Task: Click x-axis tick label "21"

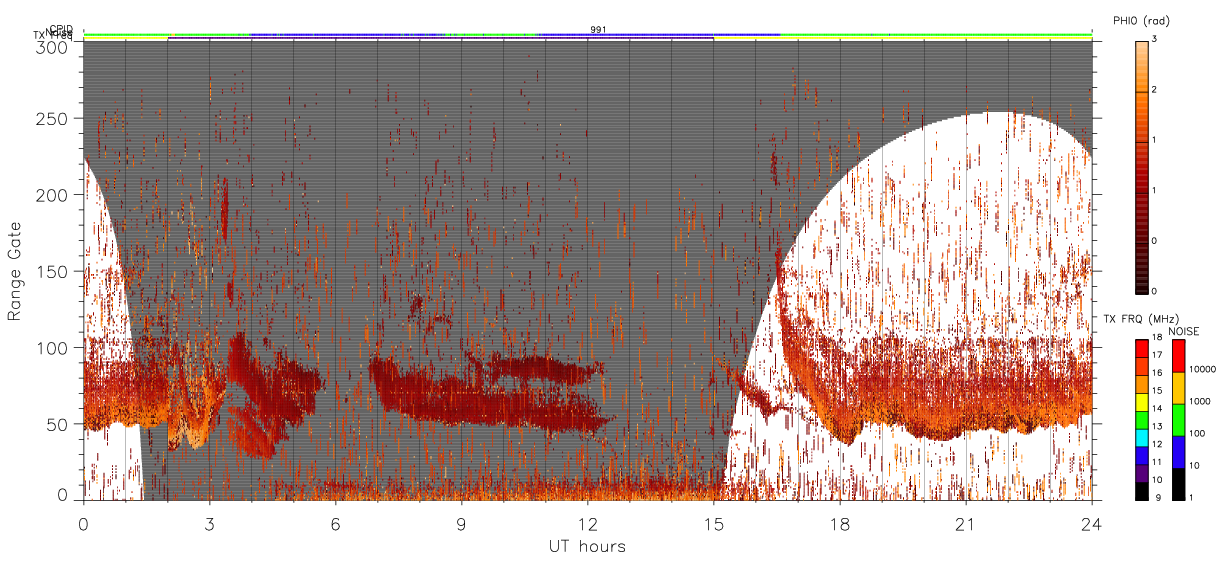Action: tap(966, 524)
